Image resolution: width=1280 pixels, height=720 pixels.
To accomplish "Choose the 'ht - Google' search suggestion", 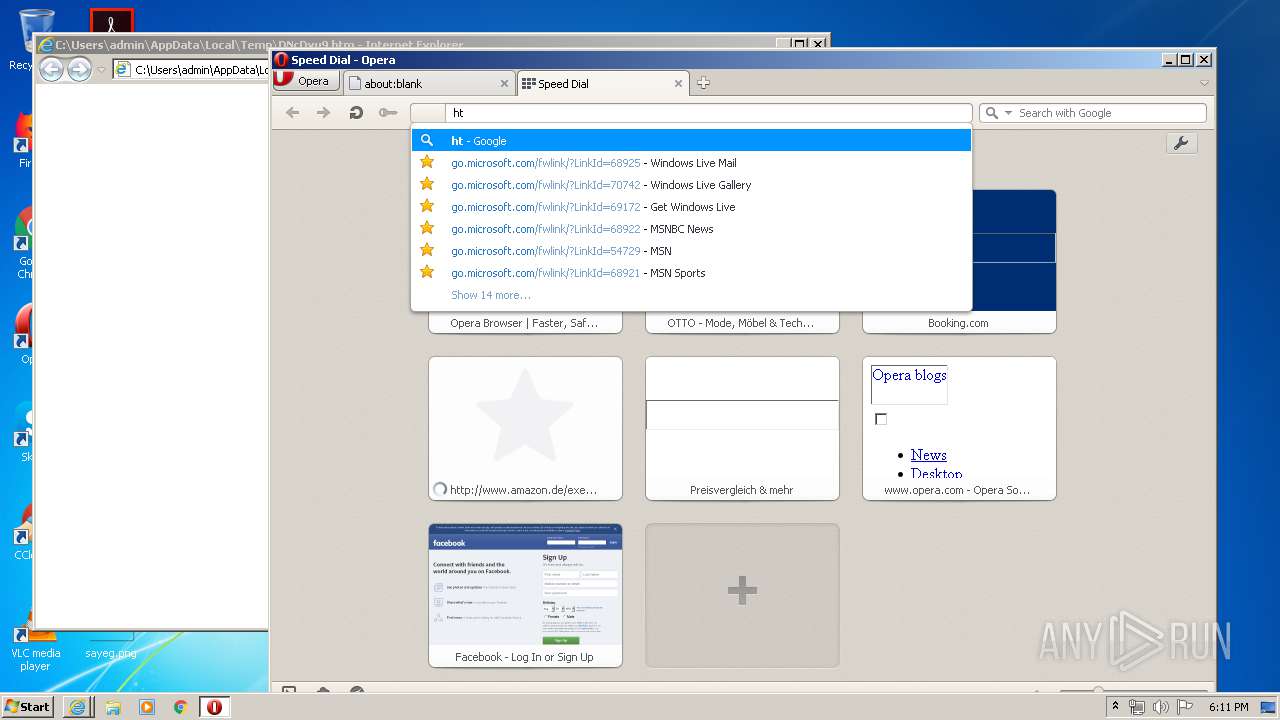I will click(x=691, y=141).
